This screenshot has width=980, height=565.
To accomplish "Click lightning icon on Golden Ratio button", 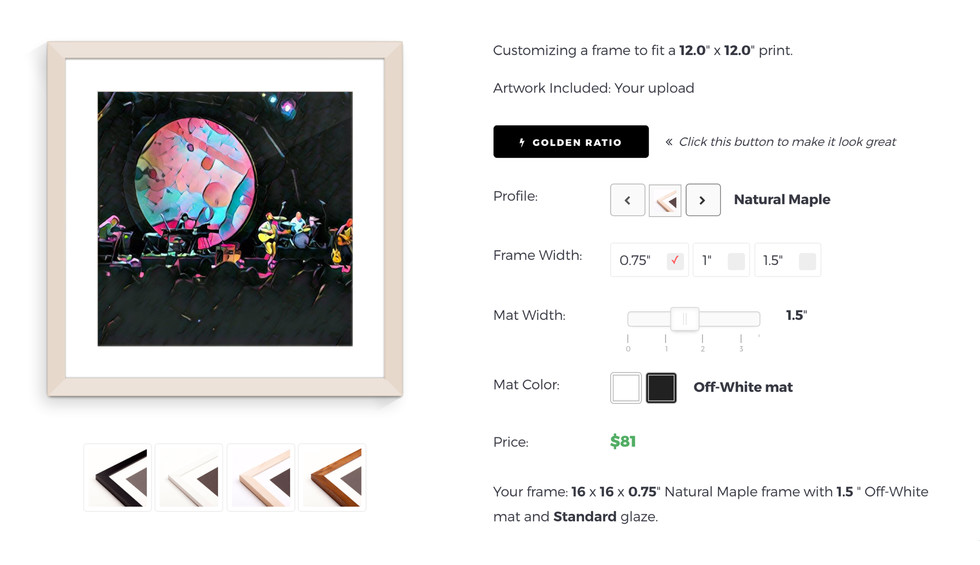I will [x=522, y=142].
